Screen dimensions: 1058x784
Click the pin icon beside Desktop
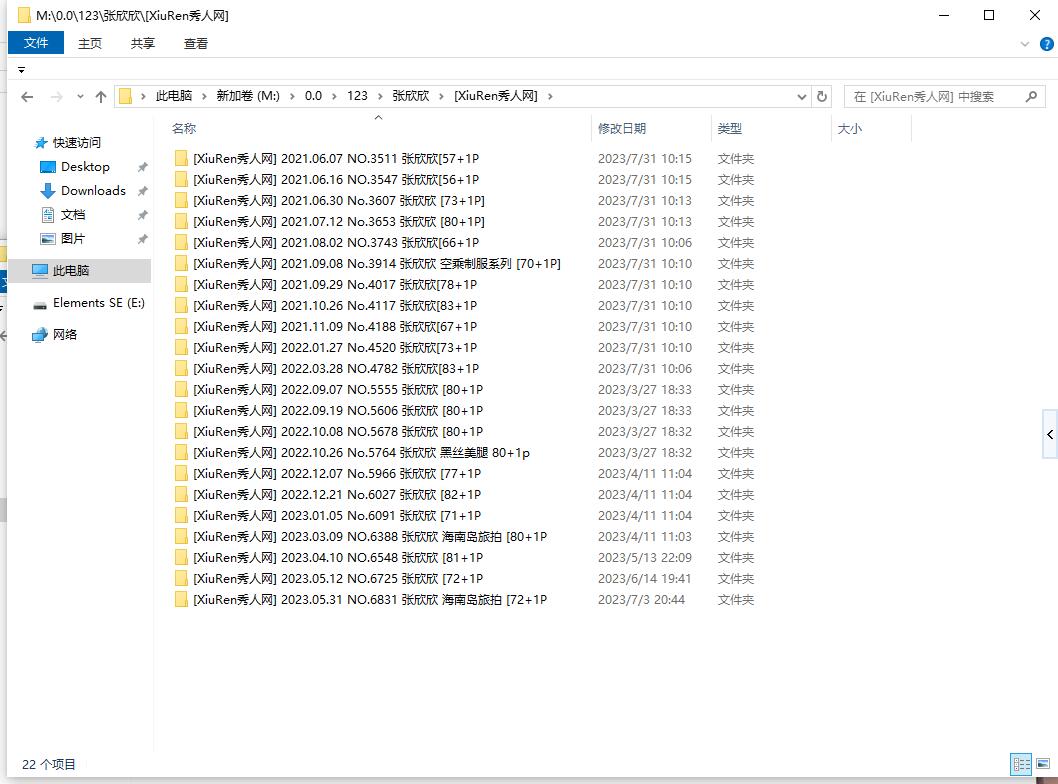click(142, 167)
